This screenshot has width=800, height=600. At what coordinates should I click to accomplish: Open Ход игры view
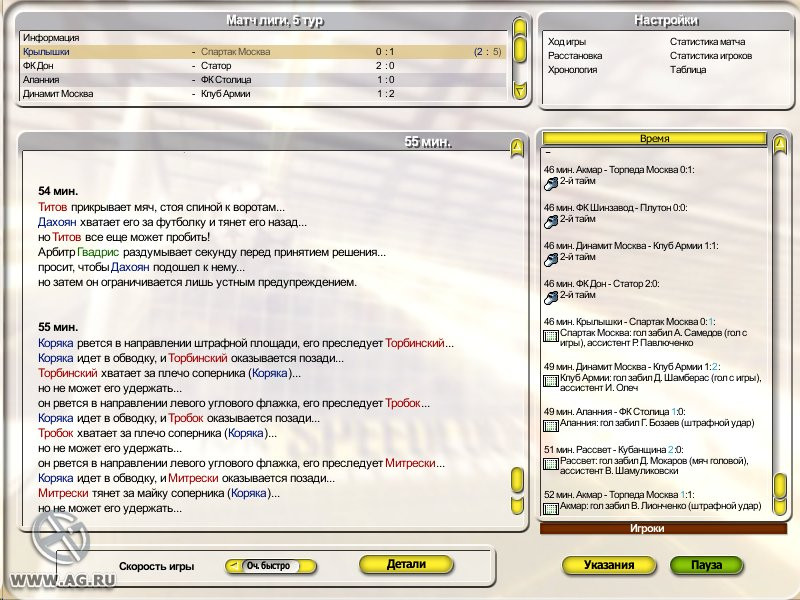567,42
